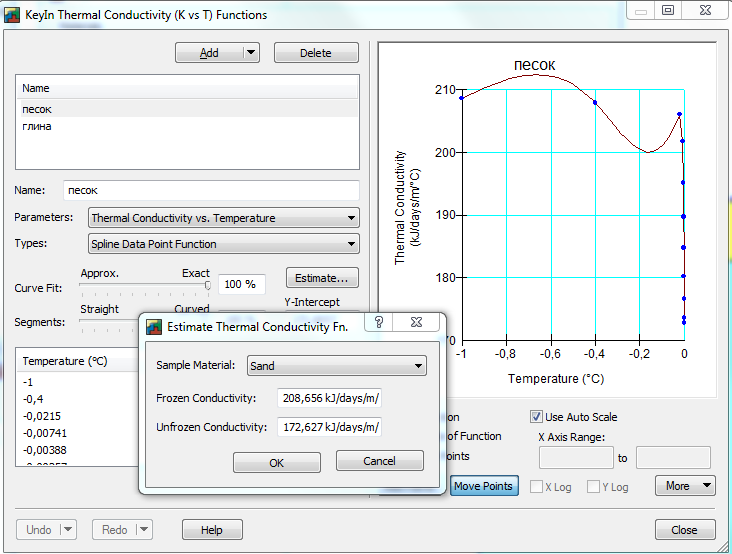This screenshot has width=732, height=554.
Task: Click the graph data point at -1
Action: [x=462, y=98]
